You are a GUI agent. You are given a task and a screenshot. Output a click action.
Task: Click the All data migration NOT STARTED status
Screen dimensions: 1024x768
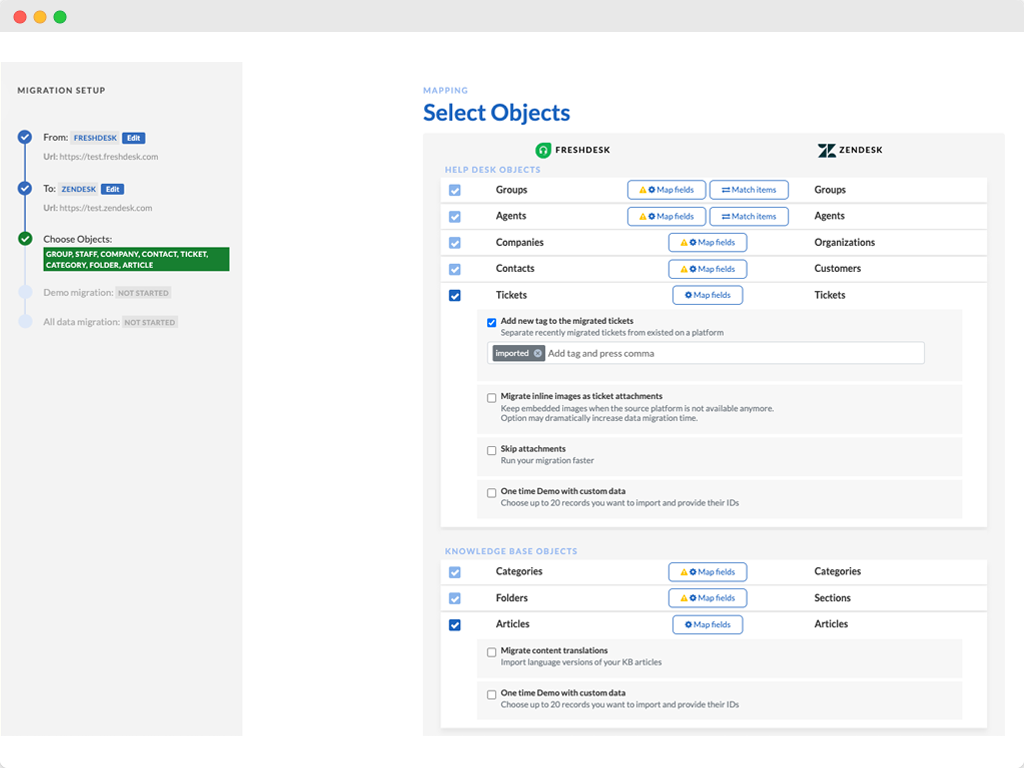(x=150, y=323)
